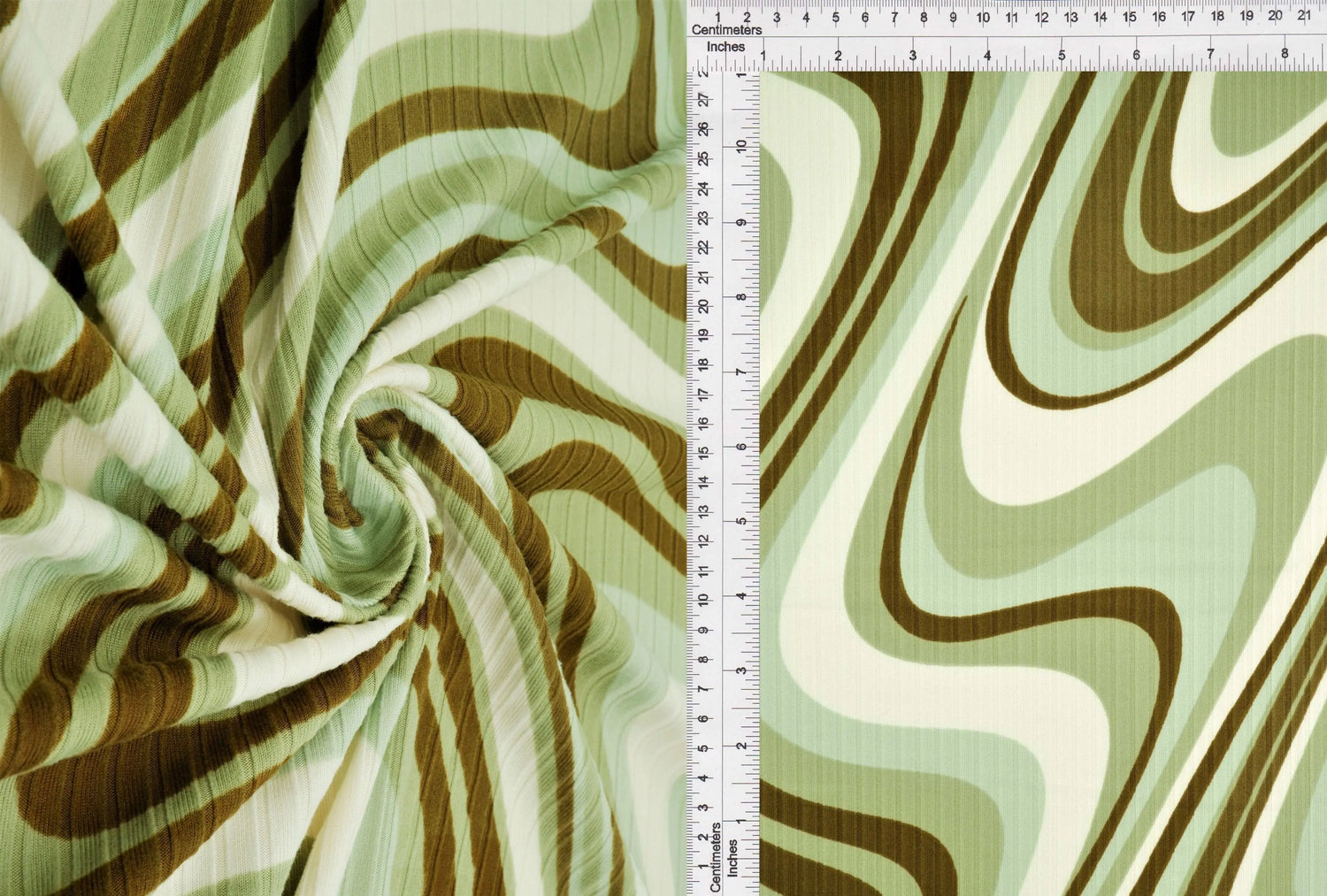Screen dimensions: 1327x896
Task: Click the 27 mark on vertical centimeter ruler
Action: pos(703,101)
